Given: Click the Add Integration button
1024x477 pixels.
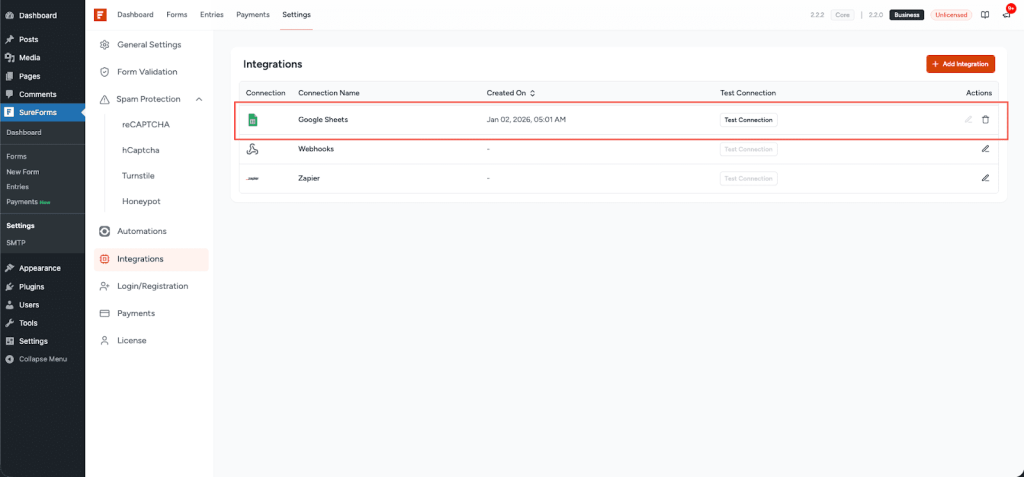Looking at the screenshot, I should [960, 64].
